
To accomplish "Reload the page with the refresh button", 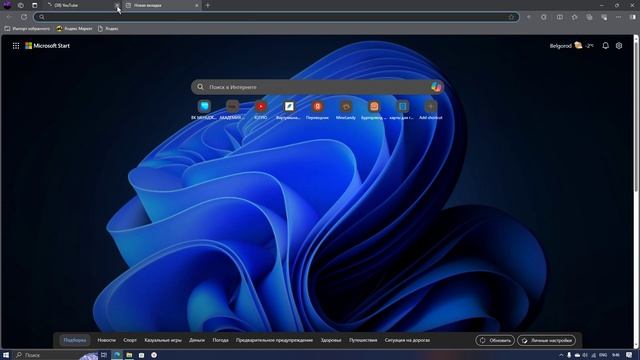I will click(24, 17).
